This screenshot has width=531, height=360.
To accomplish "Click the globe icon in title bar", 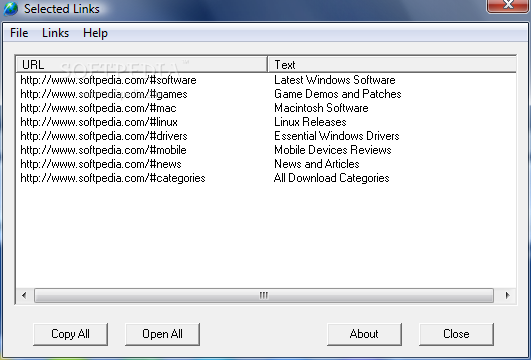I will (11, 8).
